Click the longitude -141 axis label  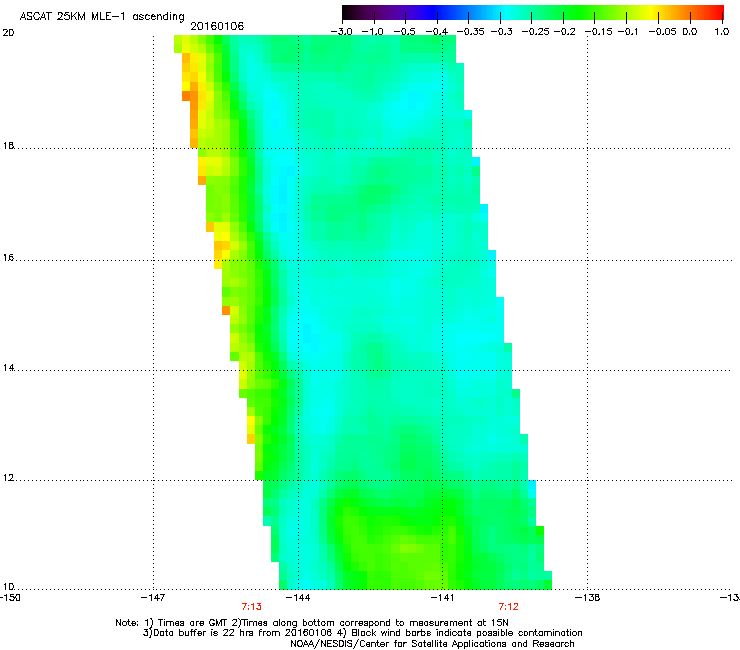pos(442,598)
